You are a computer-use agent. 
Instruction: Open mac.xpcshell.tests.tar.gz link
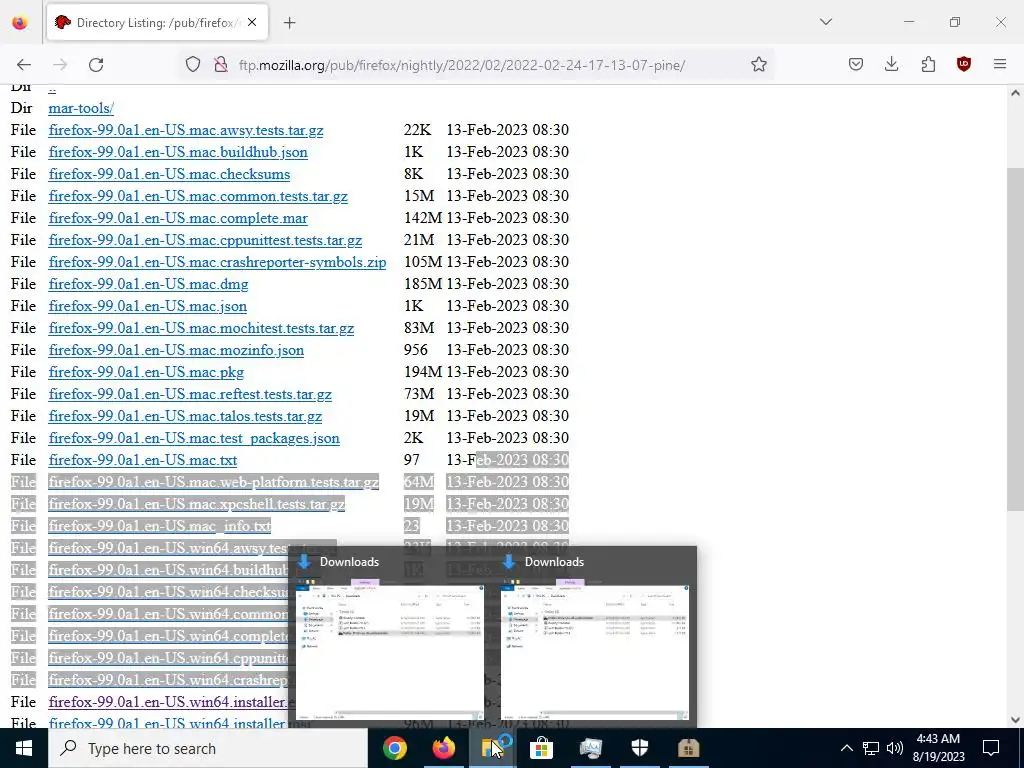pos(197,504)
